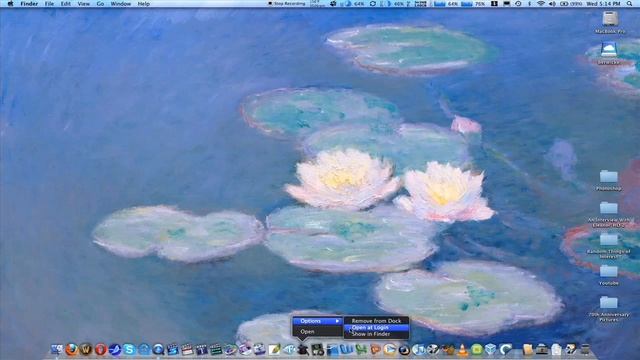Open the Edit menu
Viewport: 640px width, 360px height.
(x=65, y=4)
